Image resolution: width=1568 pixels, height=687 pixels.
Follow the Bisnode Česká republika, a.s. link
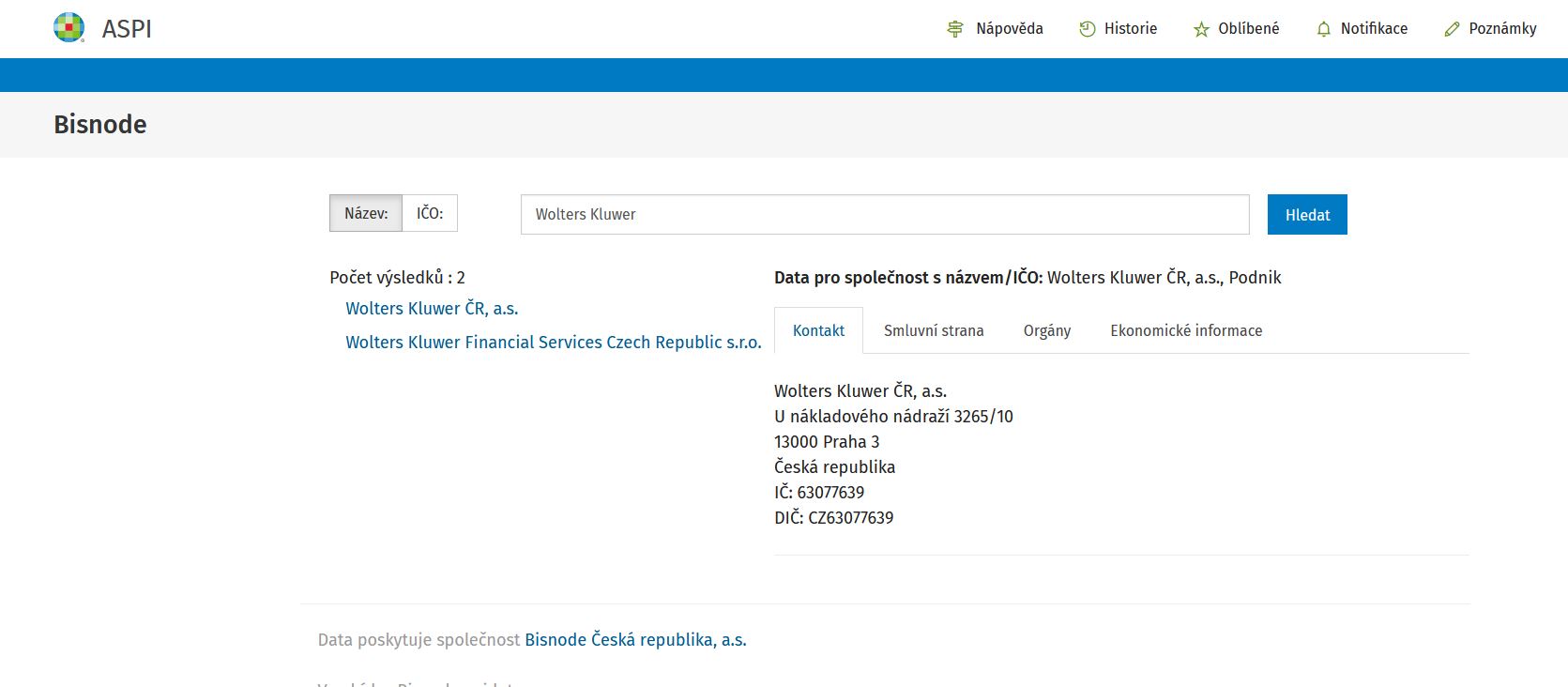635,640
